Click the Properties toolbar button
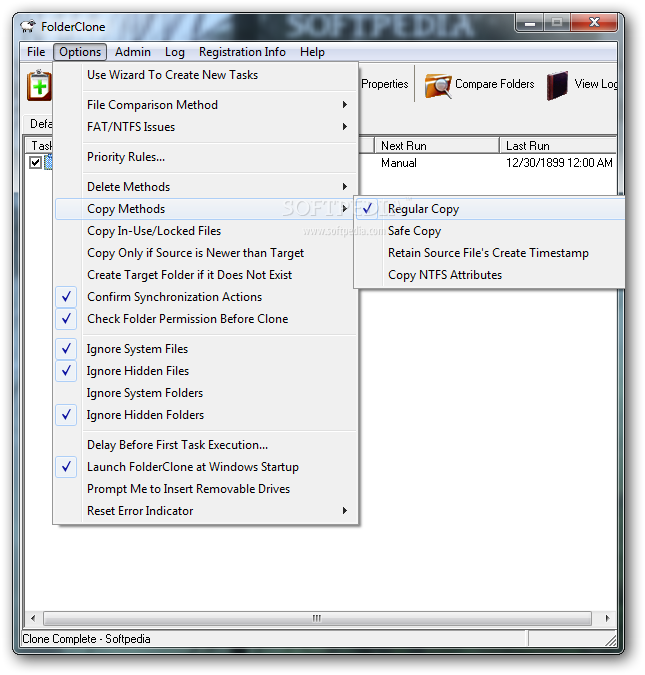The width and height of the screenshot is (645, 675). pyautogui.click(x=385, y=84)
